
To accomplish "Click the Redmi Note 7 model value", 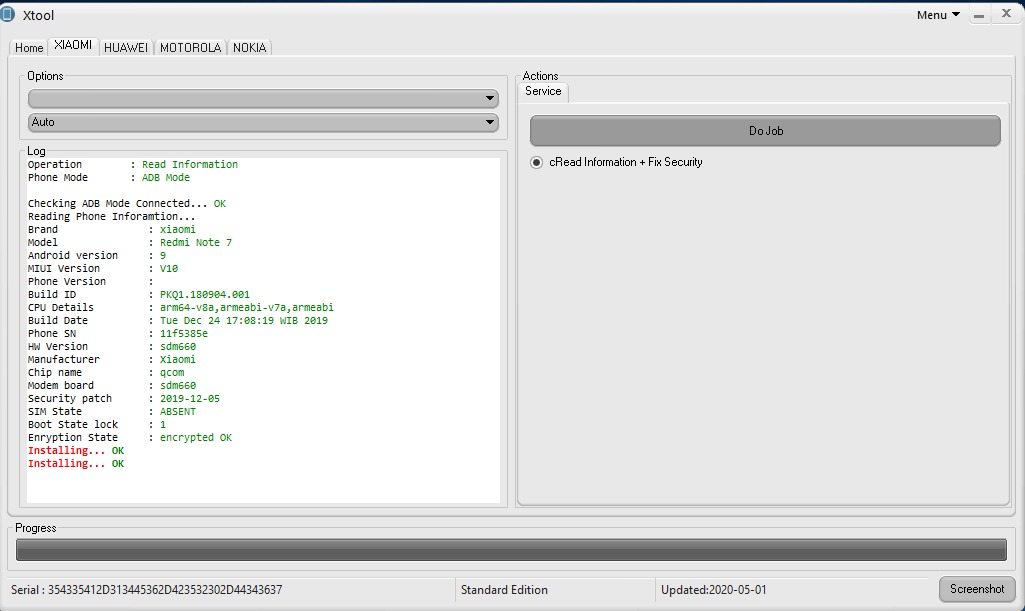I will tap(196, 242).
